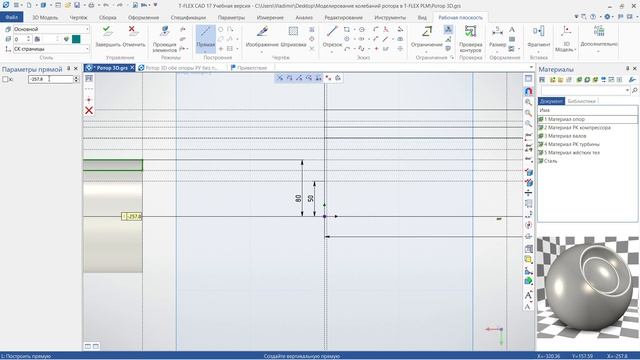Click the rectangle sketch tool icon
Image resolution: width=640 pixels, height=360 pixels.
(x=347, y=29)
